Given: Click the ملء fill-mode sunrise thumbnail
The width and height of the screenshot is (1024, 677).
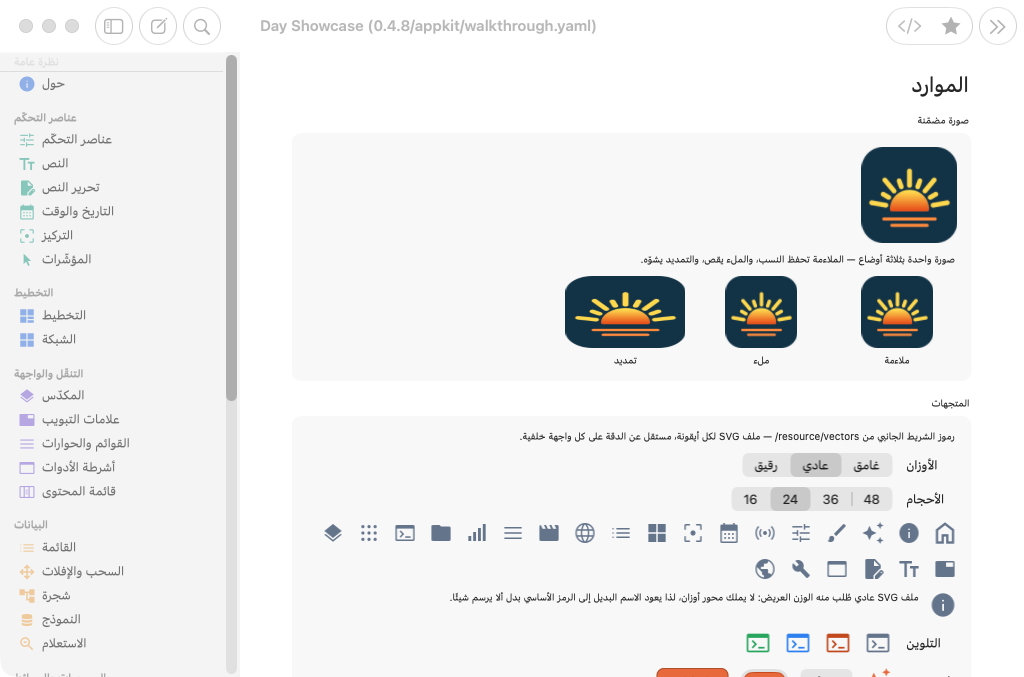Looking at the screenshot, I should coord(761,312).
